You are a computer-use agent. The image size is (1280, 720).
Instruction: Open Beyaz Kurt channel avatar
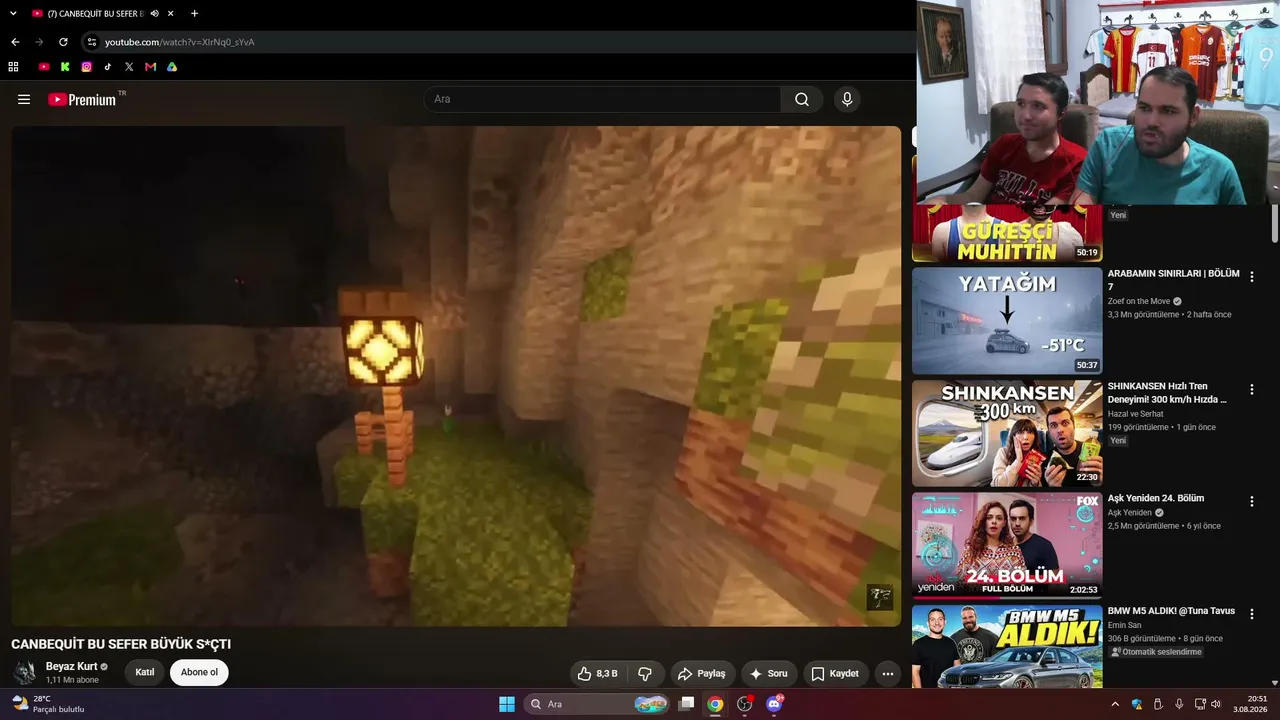point(25,672)
